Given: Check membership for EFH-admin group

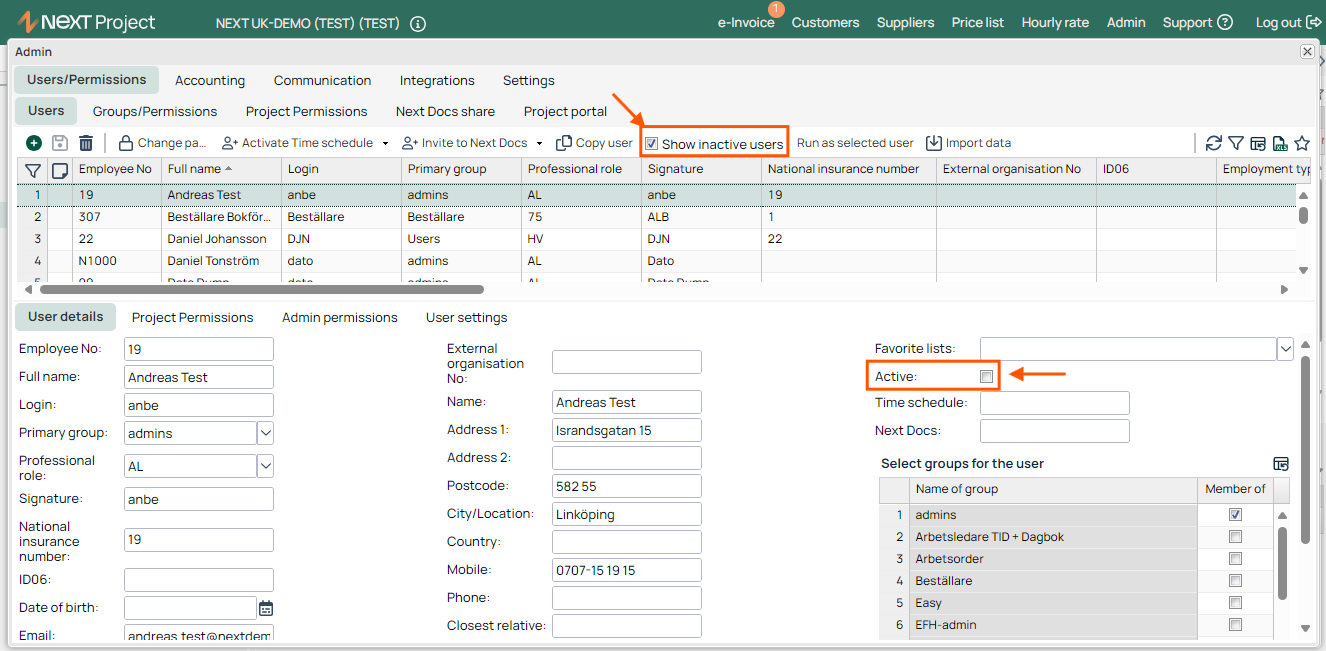Looking at the screenshot, I should tap(1236, 625).
